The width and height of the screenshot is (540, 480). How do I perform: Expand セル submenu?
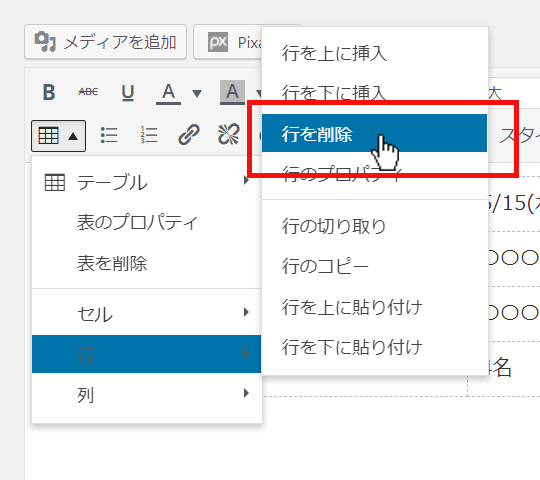(x=147, y=313)
